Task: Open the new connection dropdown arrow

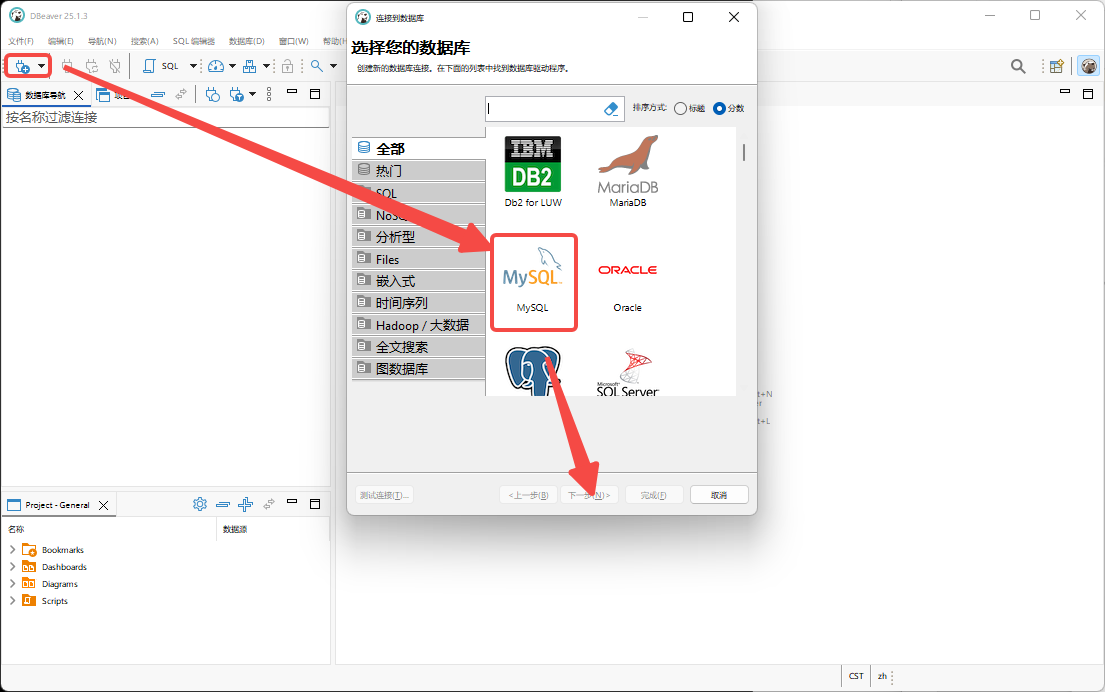Action: coord(42,66)
